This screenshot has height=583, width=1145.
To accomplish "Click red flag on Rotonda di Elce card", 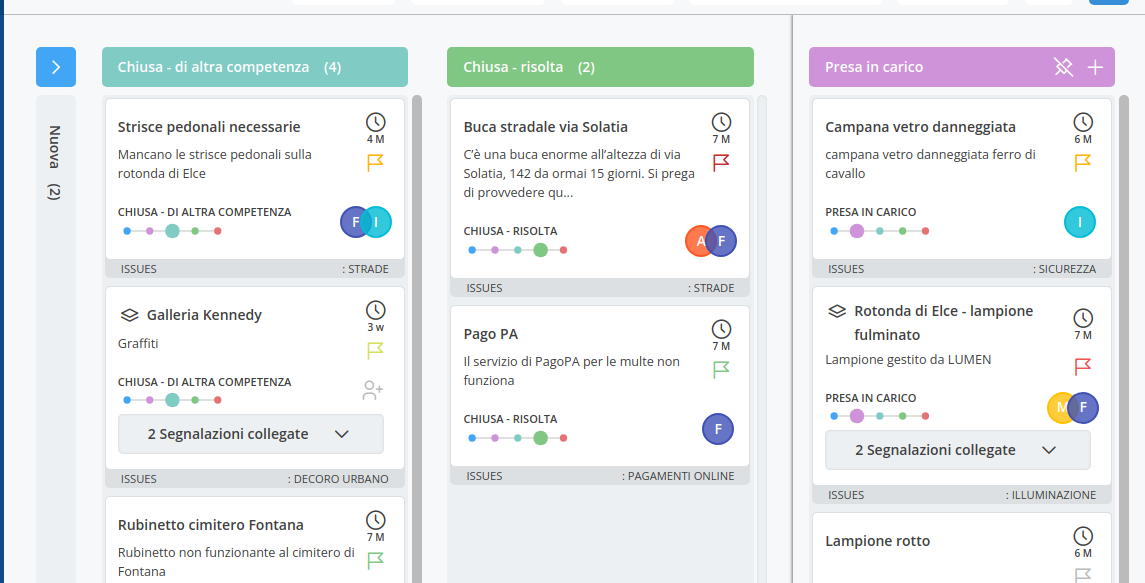I will coord(1083,366).
